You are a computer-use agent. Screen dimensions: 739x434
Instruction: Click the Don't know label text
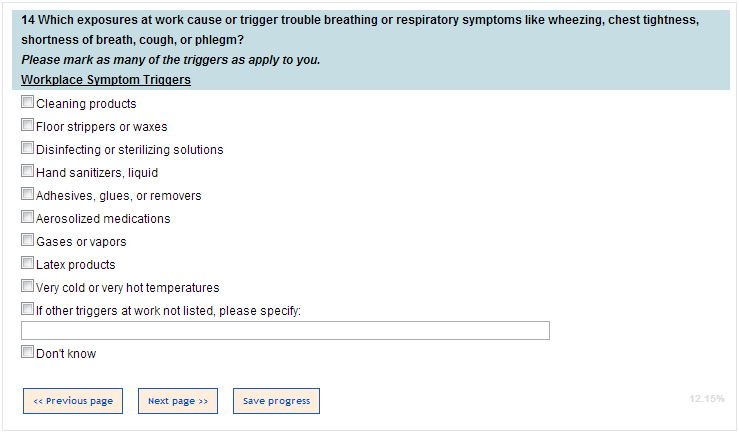[x=66, y=354]
